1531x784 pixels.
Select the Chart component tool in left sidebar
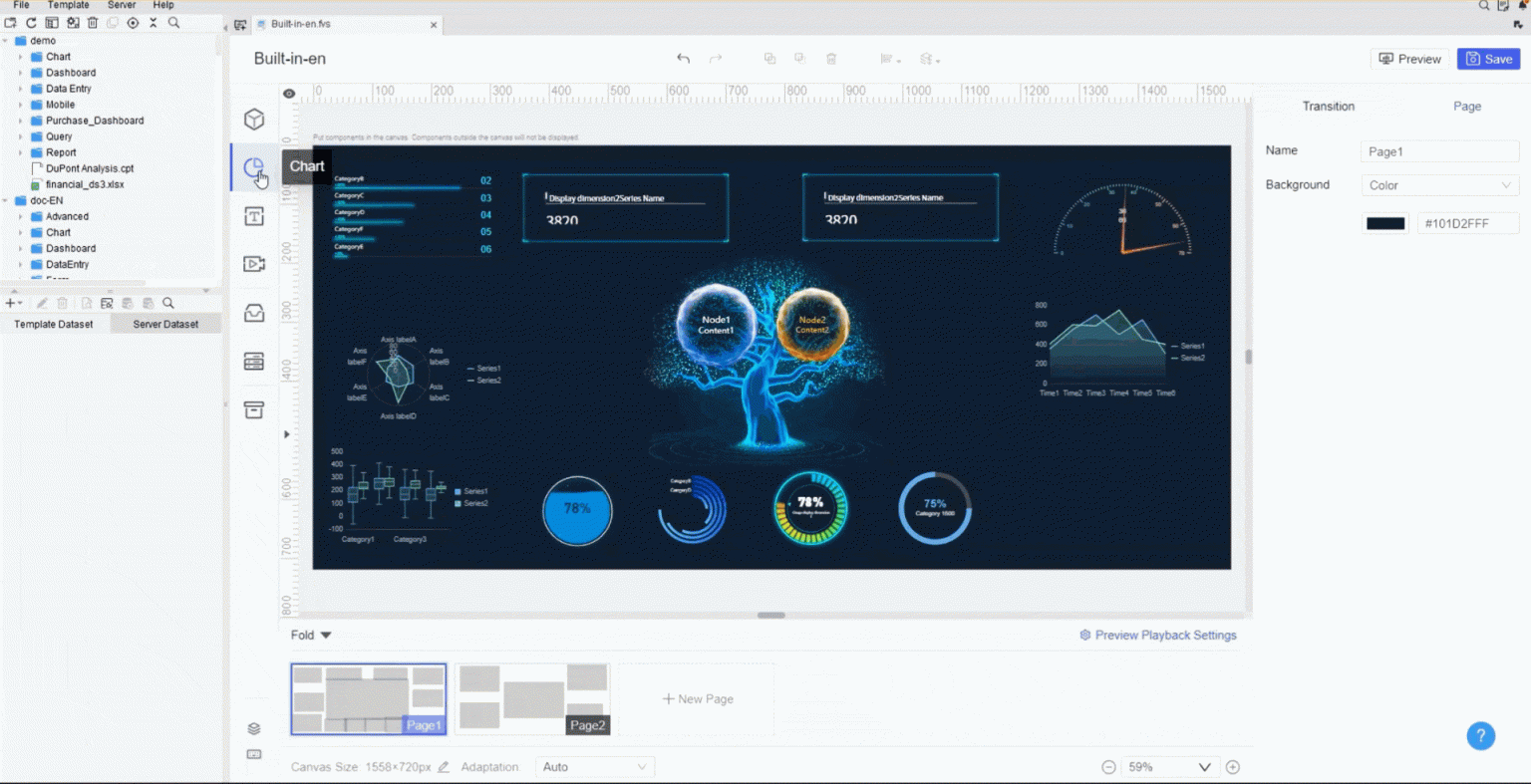click(x=254, y=167)
